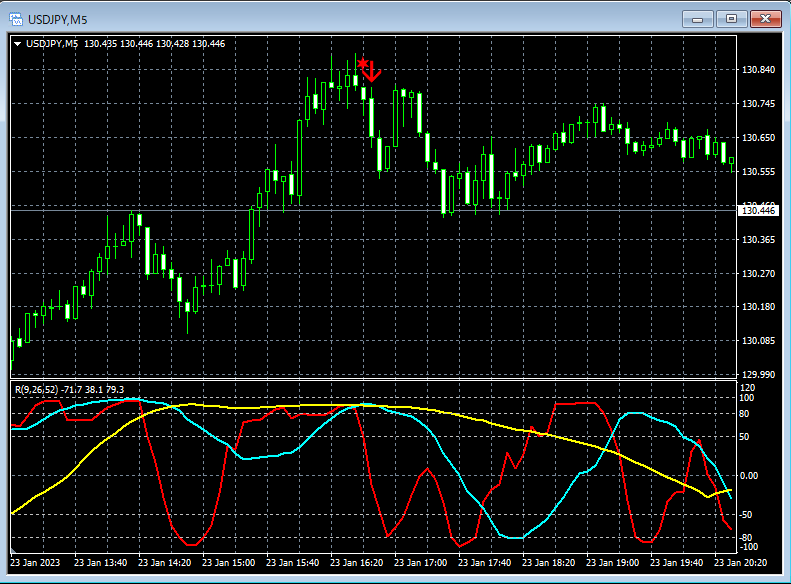
Task: Click the 23 Jan 20:20 time label
Action: point(741,562)
